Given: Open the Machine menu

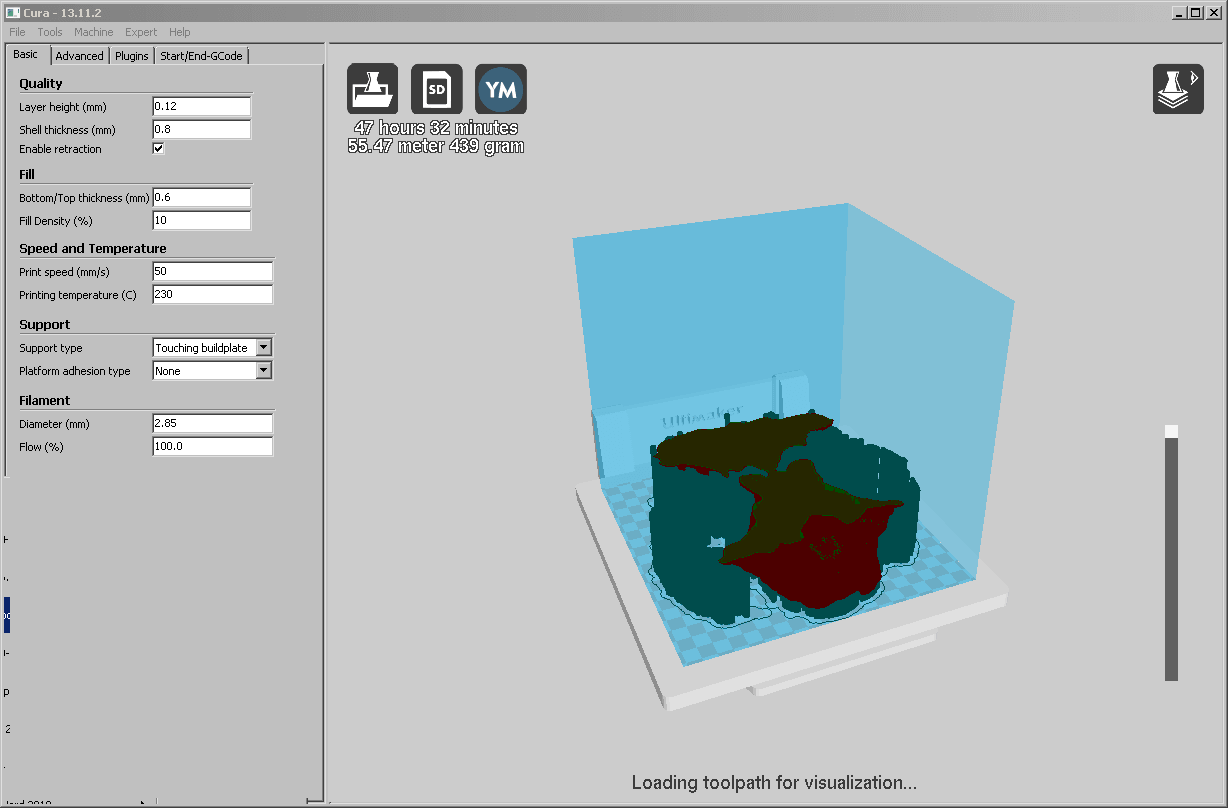Looking at the screenshot, I should click(94, 32).
